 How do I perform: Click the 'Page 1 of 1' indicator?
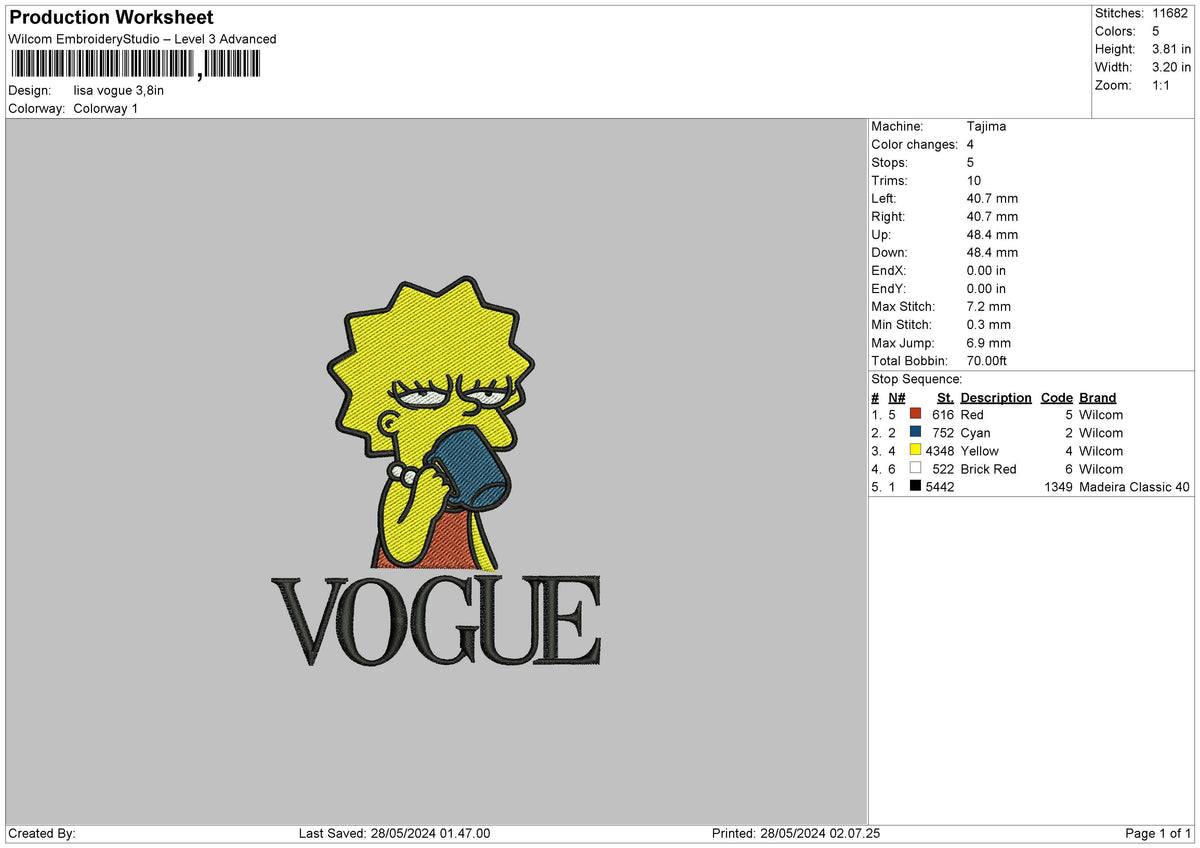pos(1159,833)
